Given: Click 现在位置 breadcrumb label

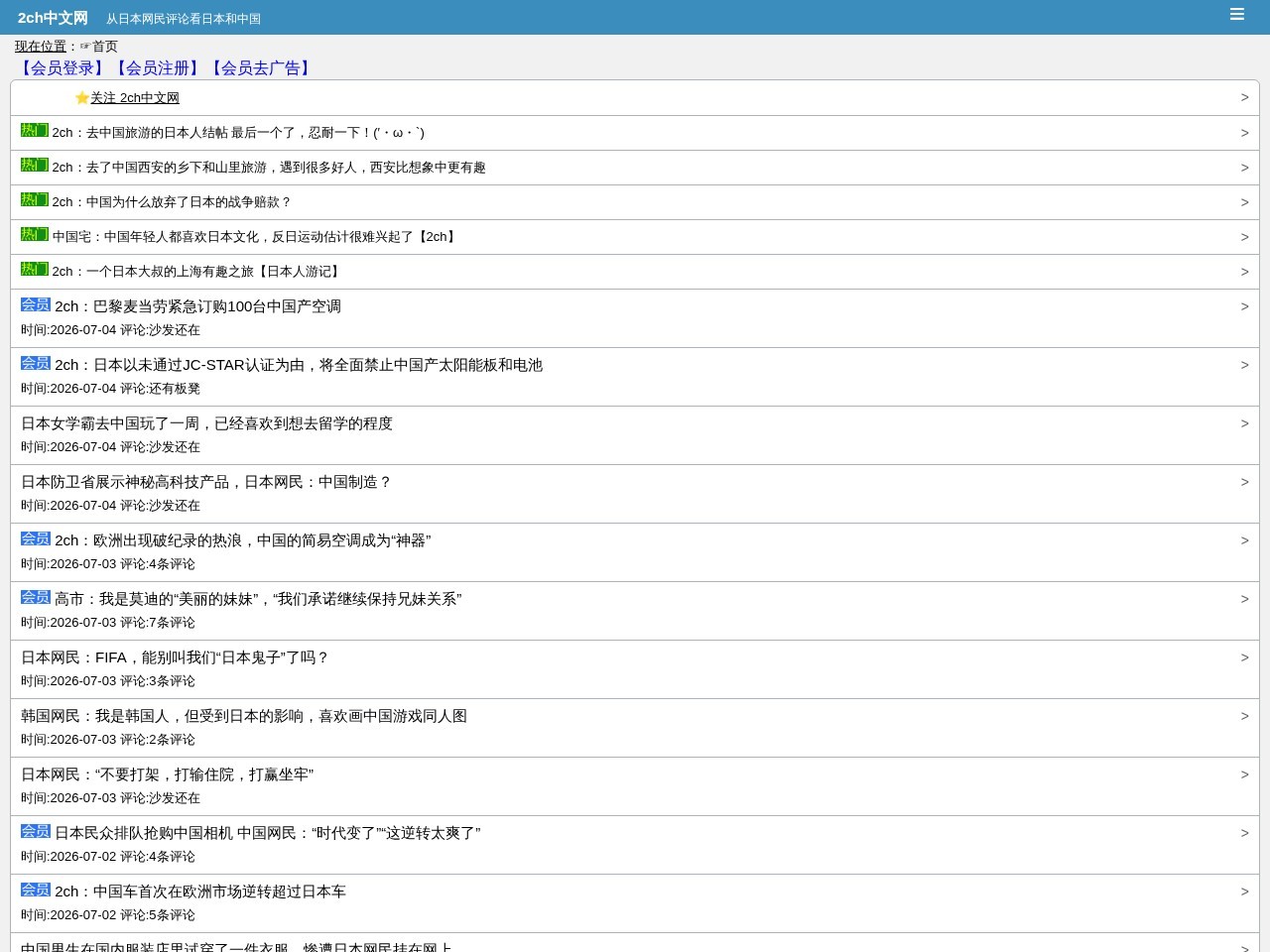Looking at the screenshot, I should tap(40, 47).
